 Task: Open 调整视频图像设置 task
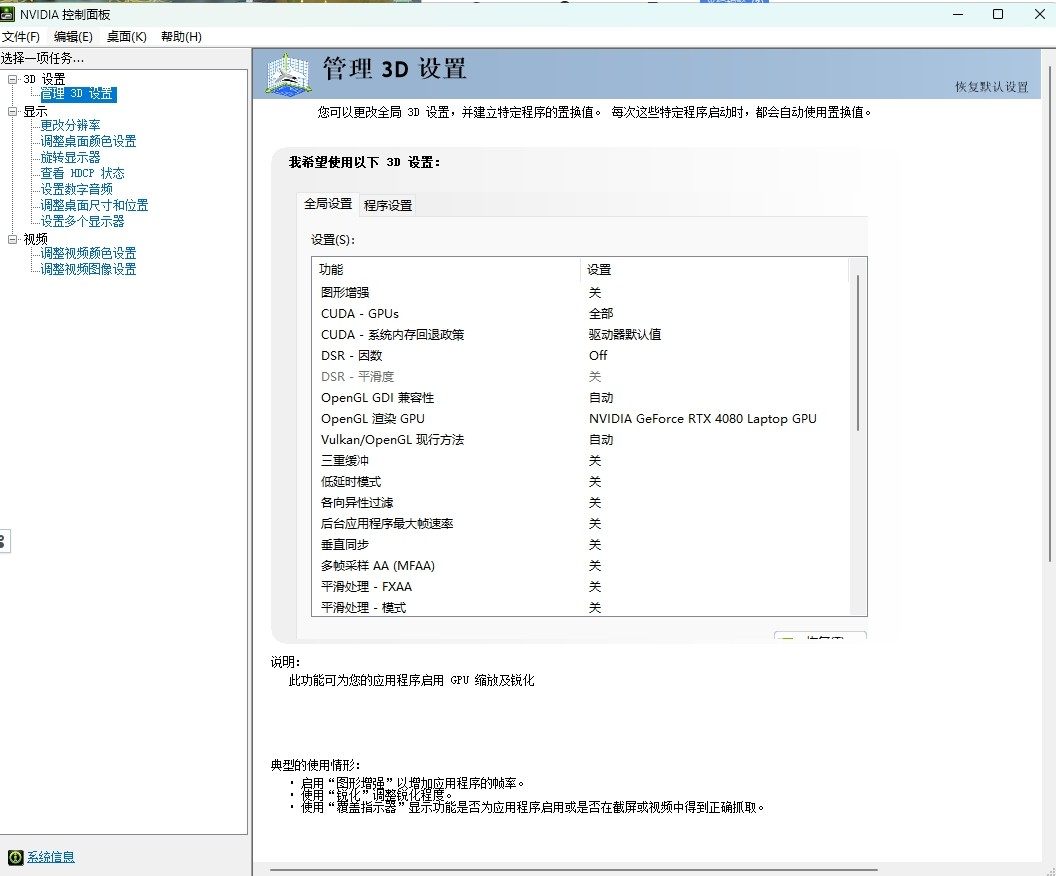[88, 269]
